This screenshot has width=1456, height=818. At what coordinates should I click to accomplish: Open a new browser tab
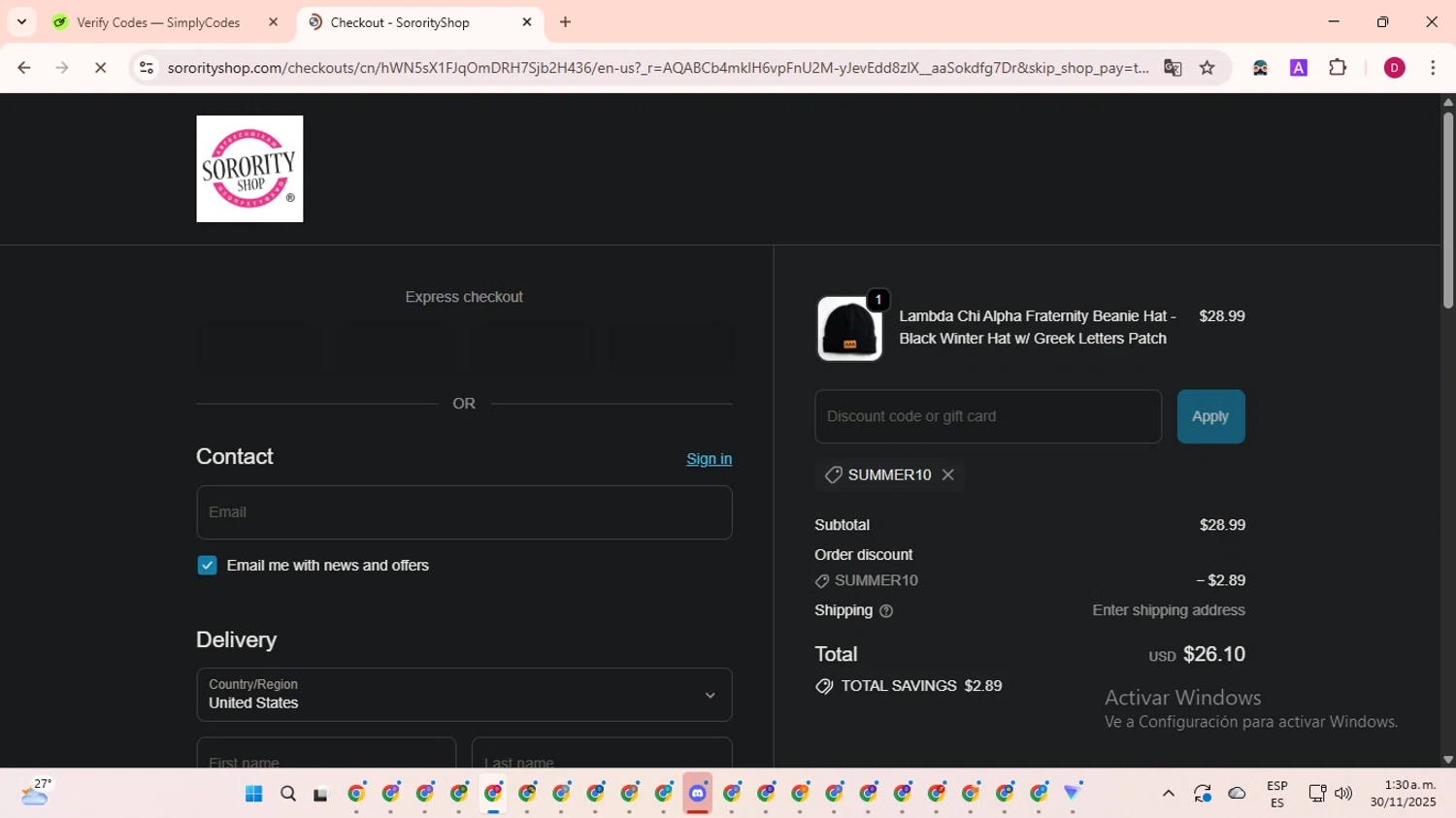point(565,22)
